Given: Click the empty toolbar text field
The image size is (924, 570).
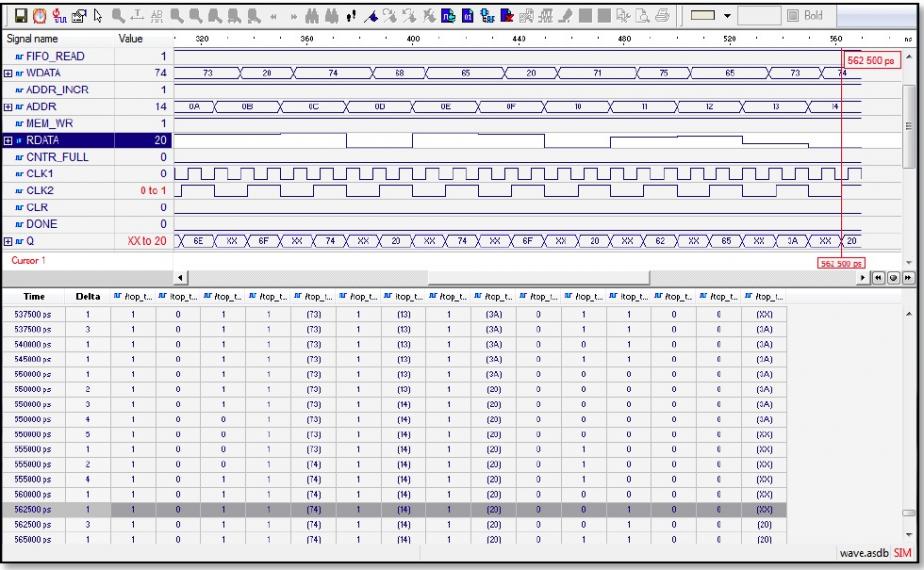Looking at the screenshot, I should click(759, 16).
